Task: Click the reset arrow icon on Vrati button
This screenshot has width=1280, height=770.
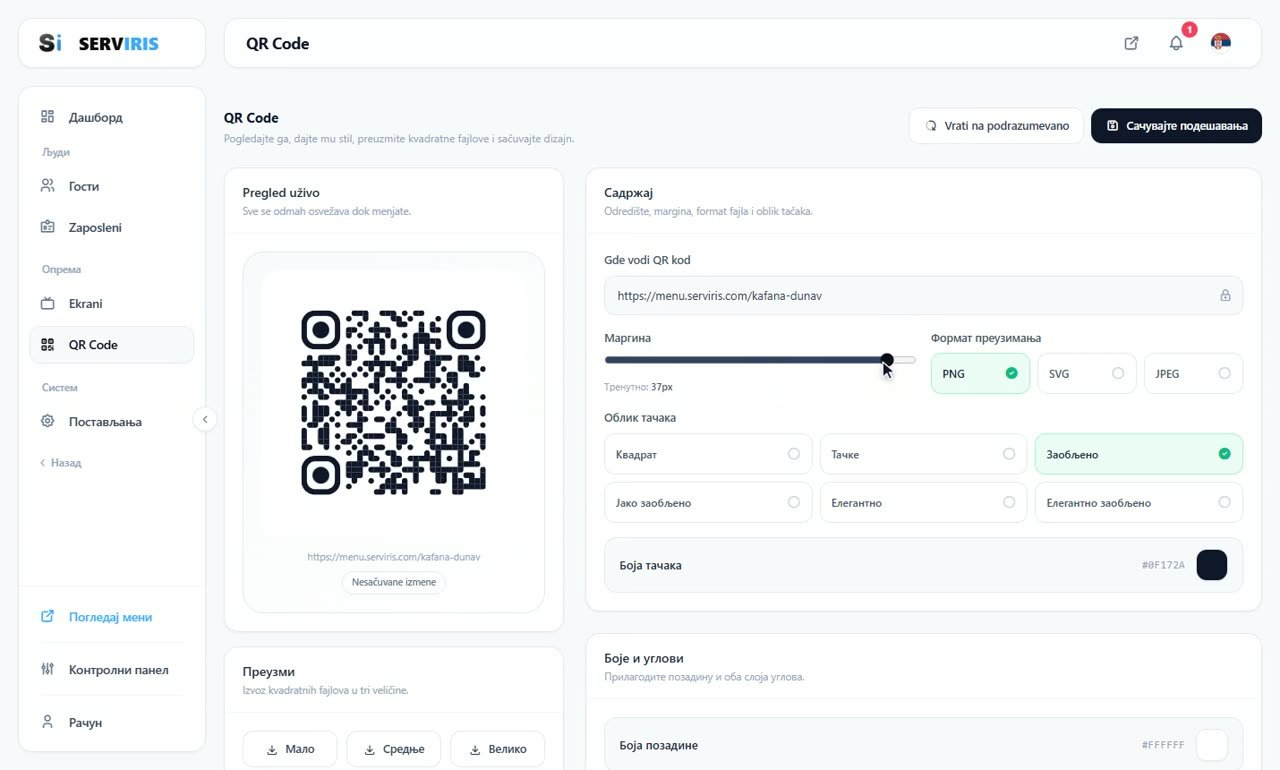Action: tap(931, 126)
